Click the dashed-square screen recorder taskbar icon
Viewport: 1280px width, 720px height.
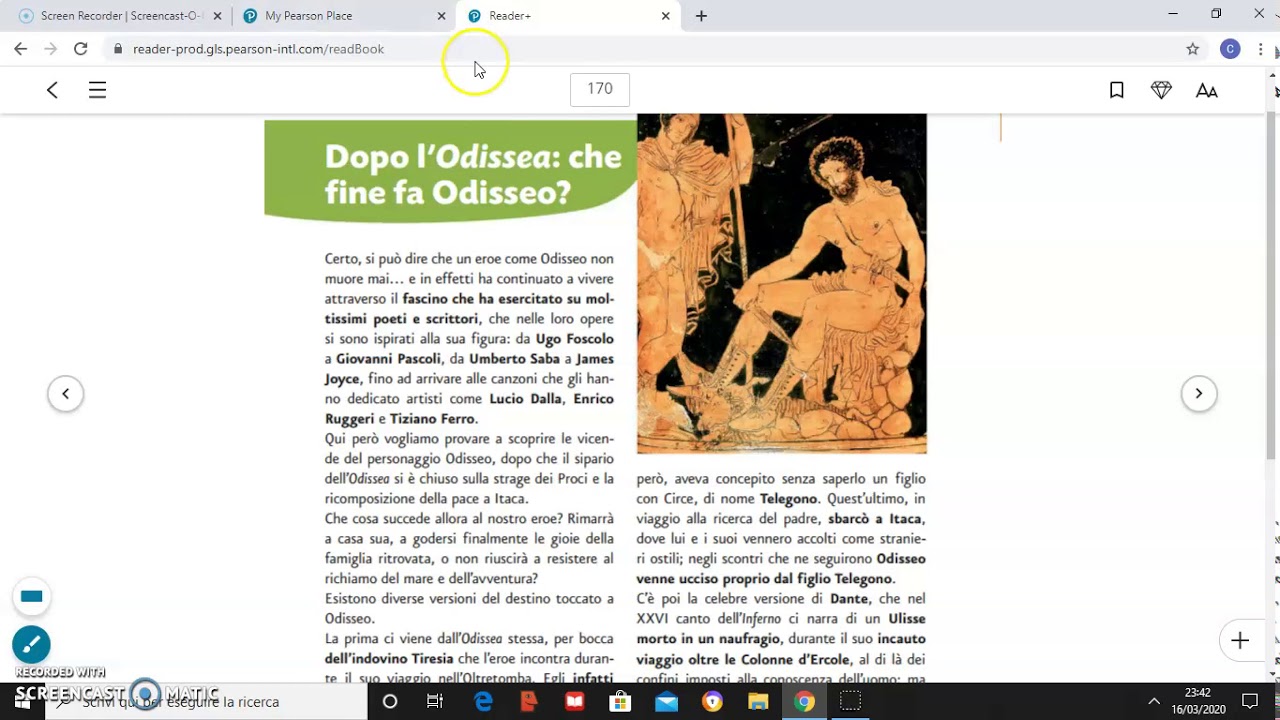[850, 702]
